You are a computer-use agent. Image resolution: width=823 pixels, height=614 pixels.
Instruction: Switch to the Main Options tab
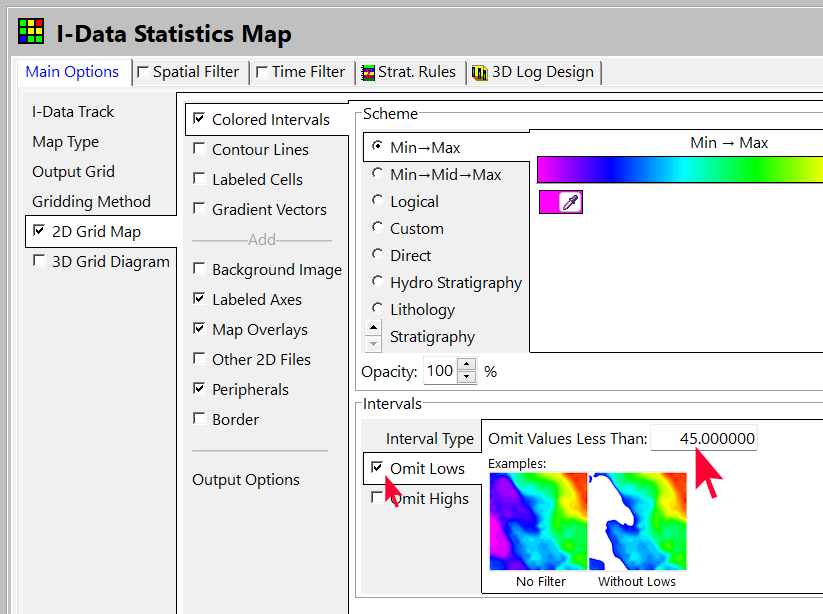pyautogui.click(x=72, y=72)
